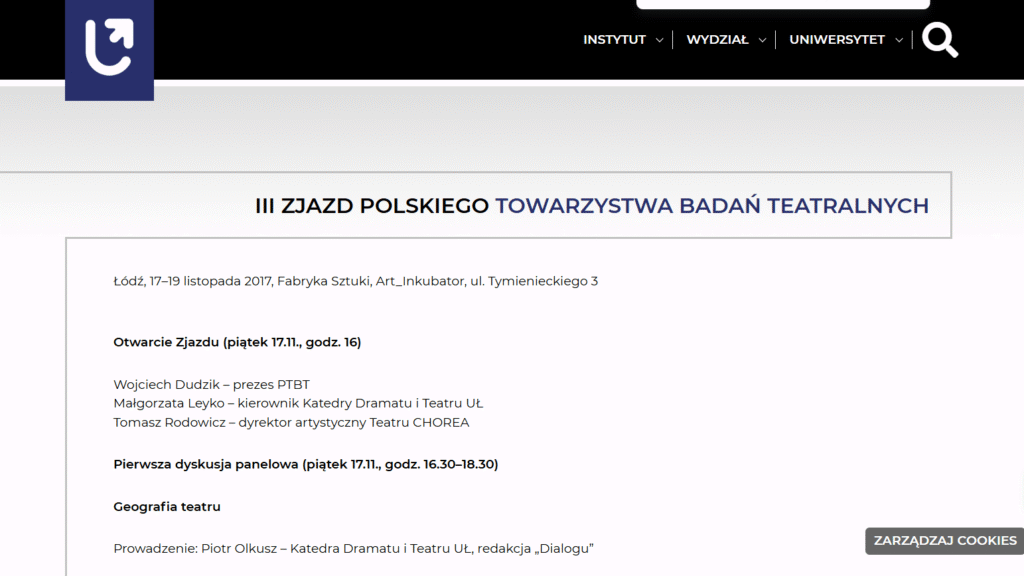This screenshot has height=576, width=1024.
Task: Click the 'Prowadzenie: Piotr Olkusz' line
Action: pyautogui.click(x=353, y=548)
